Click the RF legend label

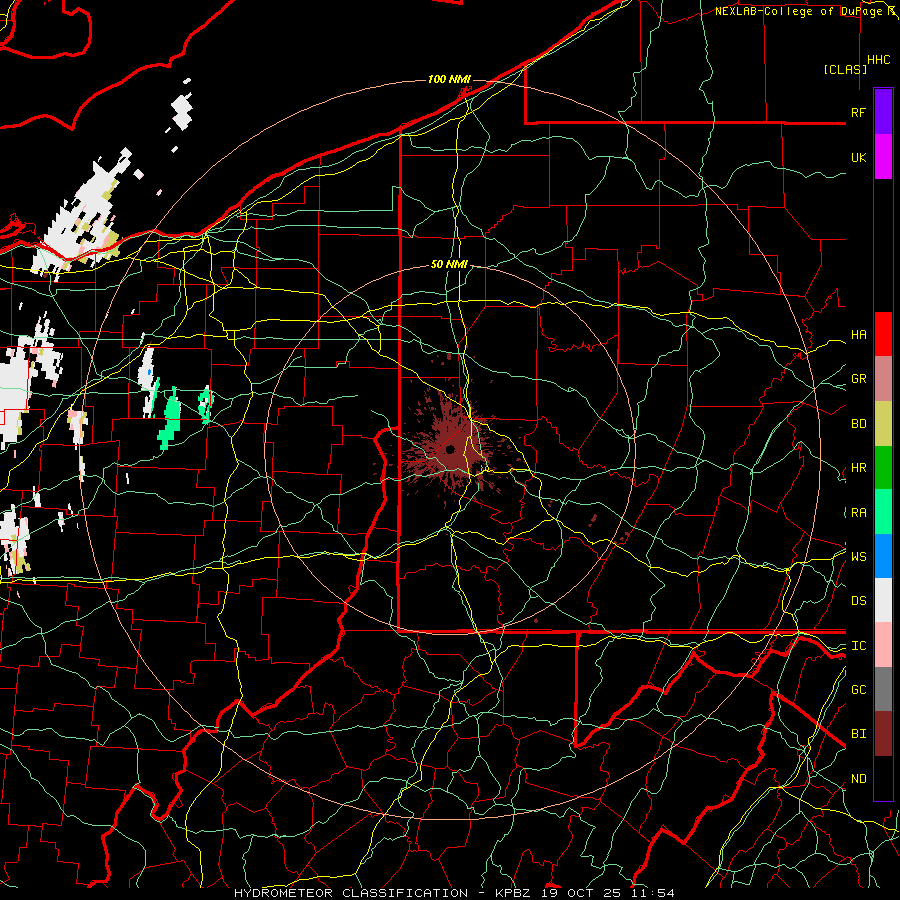click(858, 112)
